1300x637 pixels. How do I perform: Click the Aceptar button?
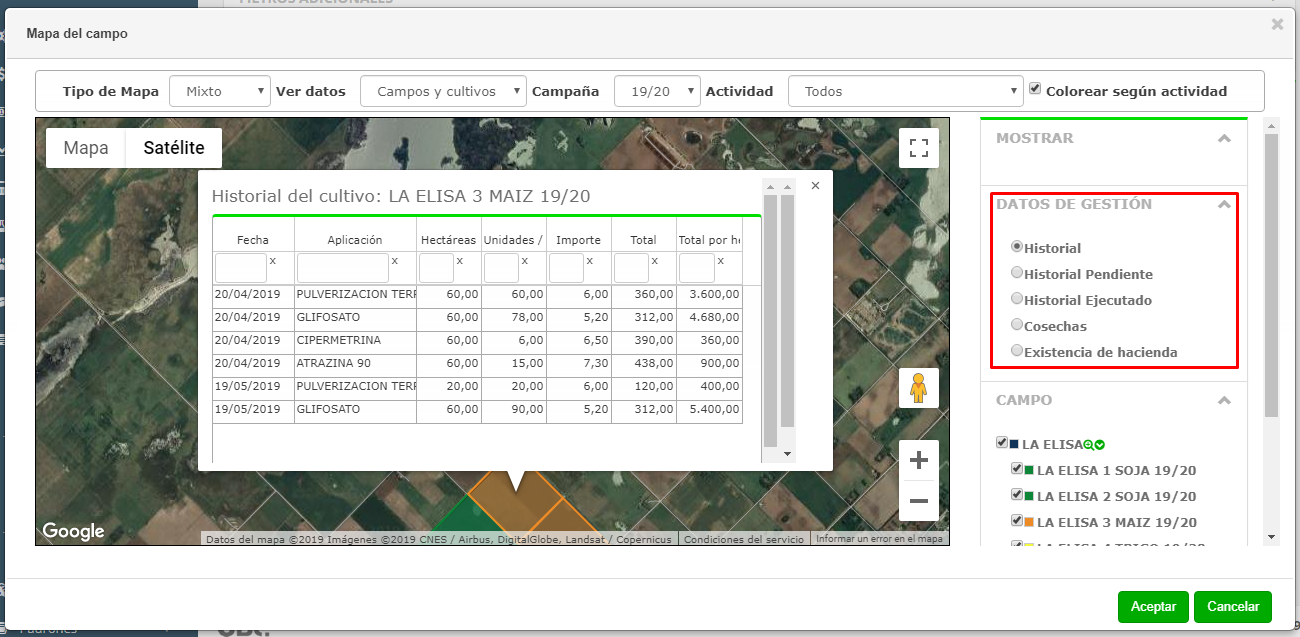[1153, 607]
